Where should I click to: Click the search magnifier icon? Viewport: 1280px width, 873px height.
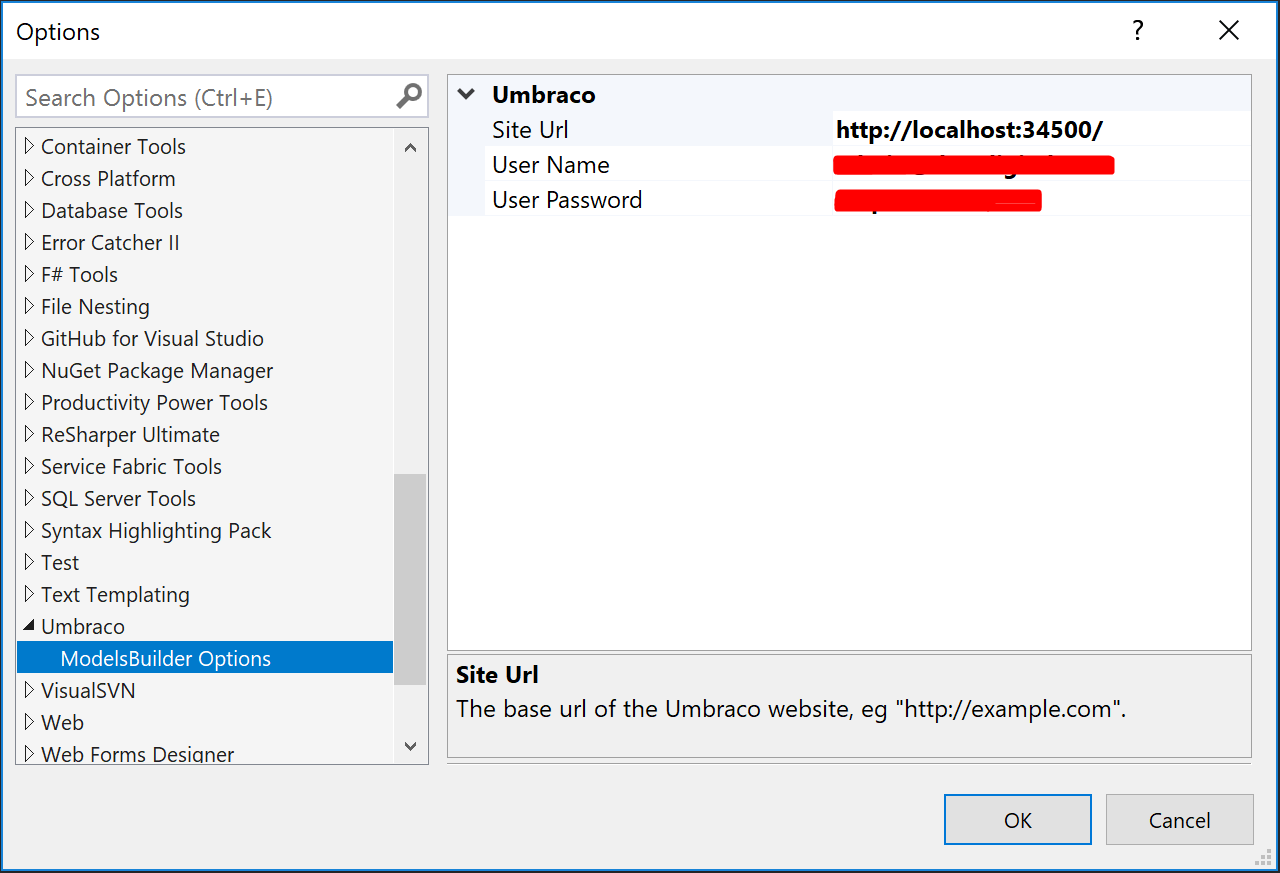(409, 96)
